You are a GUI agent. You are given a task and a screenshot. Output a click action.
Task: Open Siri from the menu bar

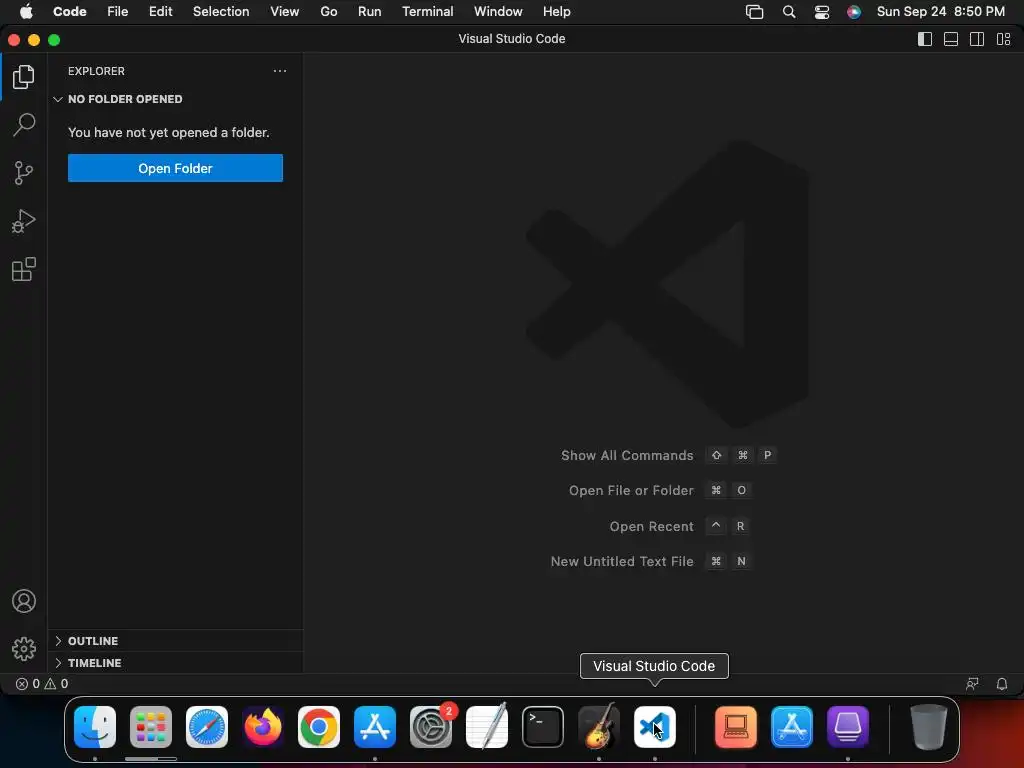coord(854,12)
